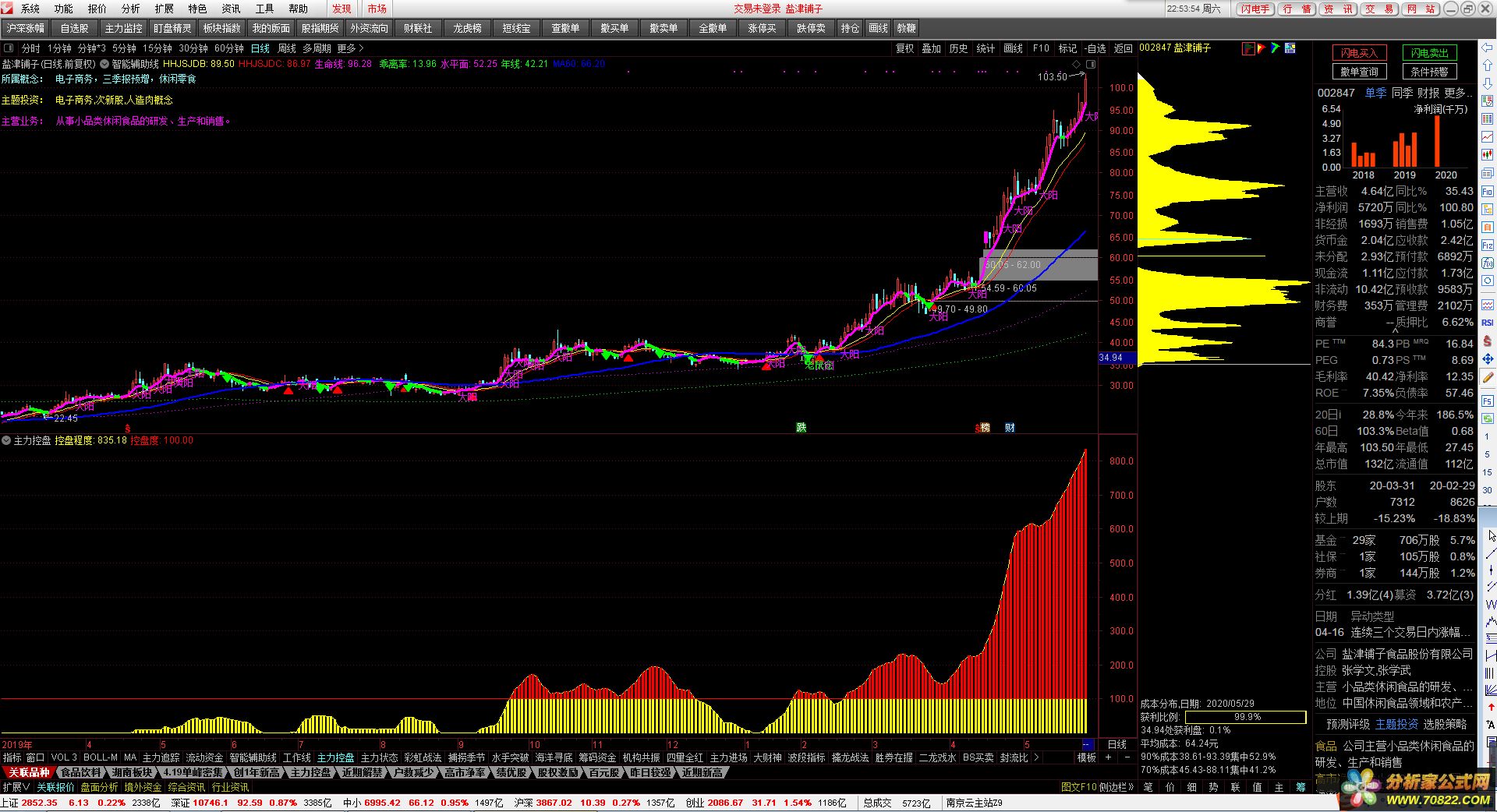Click the down arrow for next stock
The width and height of the screenshot is (1497, 812).
pos(1488,83)
